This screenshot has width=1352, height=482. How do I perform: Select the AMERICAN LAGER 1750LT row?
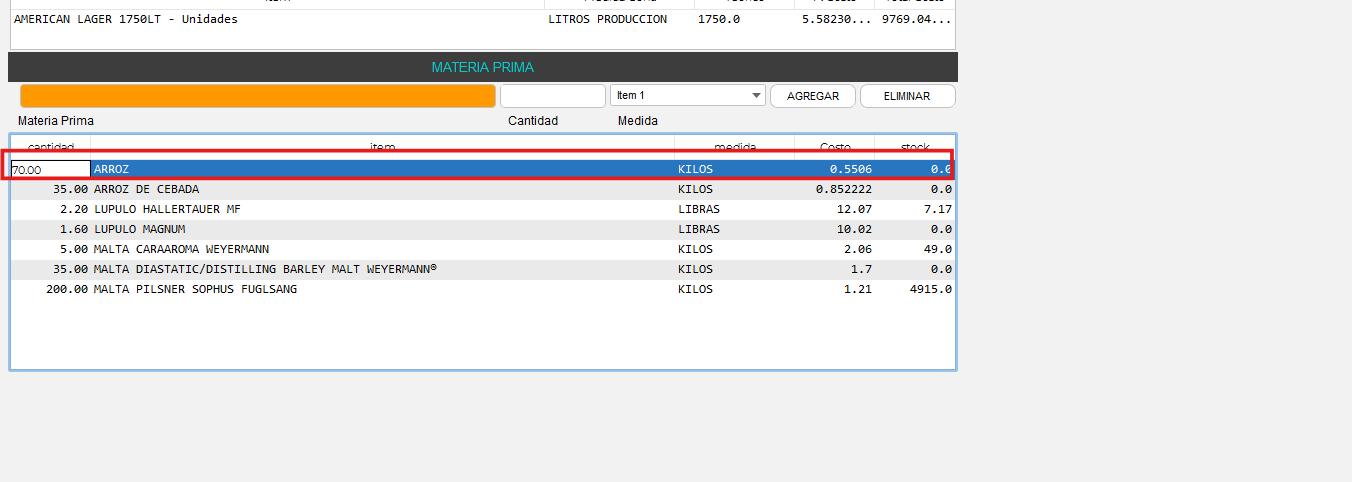[126, 19]
